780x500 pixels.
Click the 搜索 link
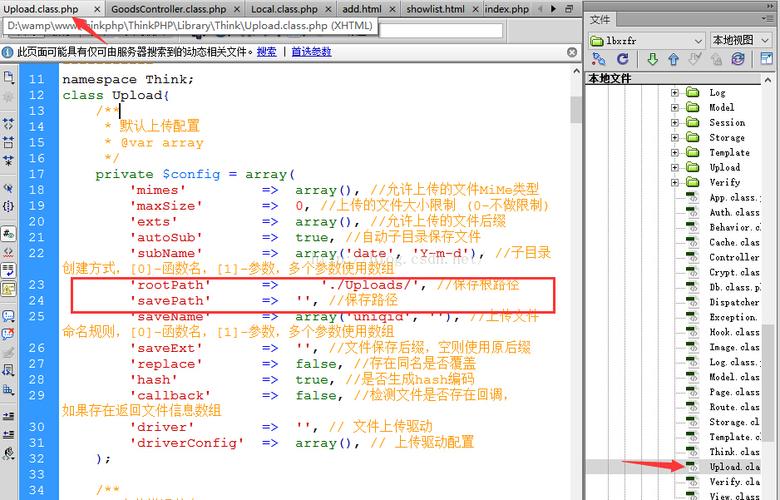267,52
